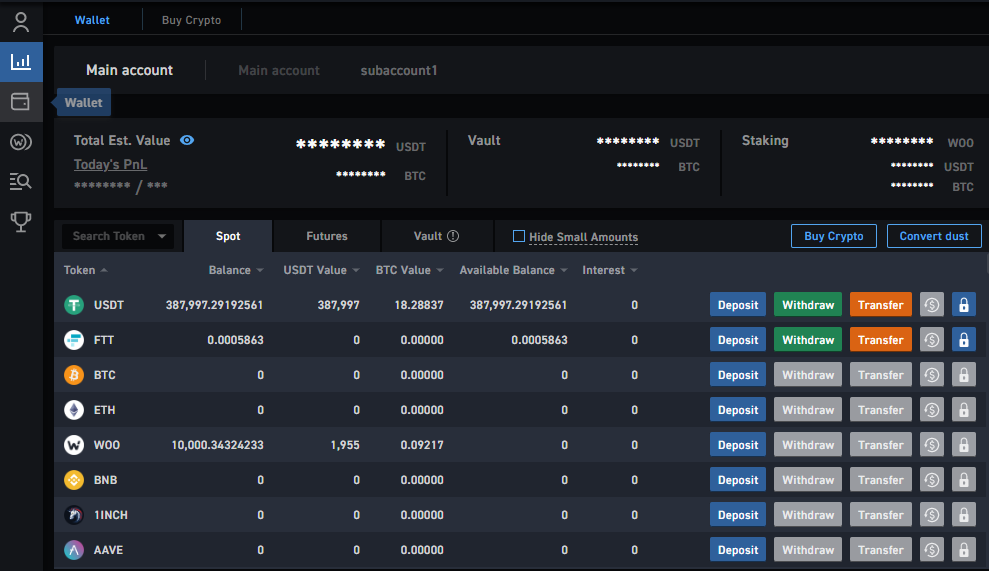
Task: Click the lock icon in BNB row
Action: click(x=964, y=480)
